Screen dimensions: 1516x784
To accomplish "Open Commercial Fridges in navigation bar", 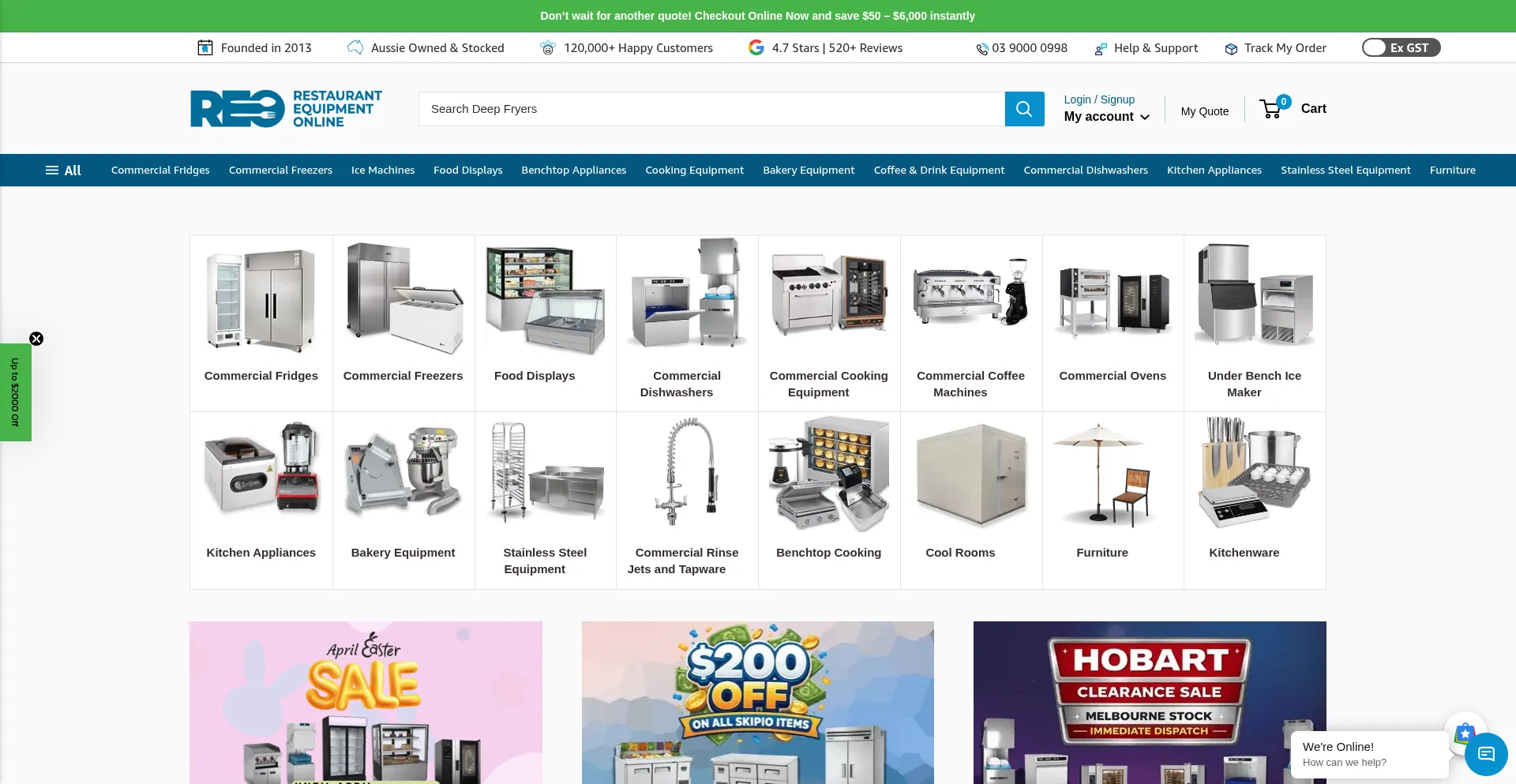I will (160, 171).
